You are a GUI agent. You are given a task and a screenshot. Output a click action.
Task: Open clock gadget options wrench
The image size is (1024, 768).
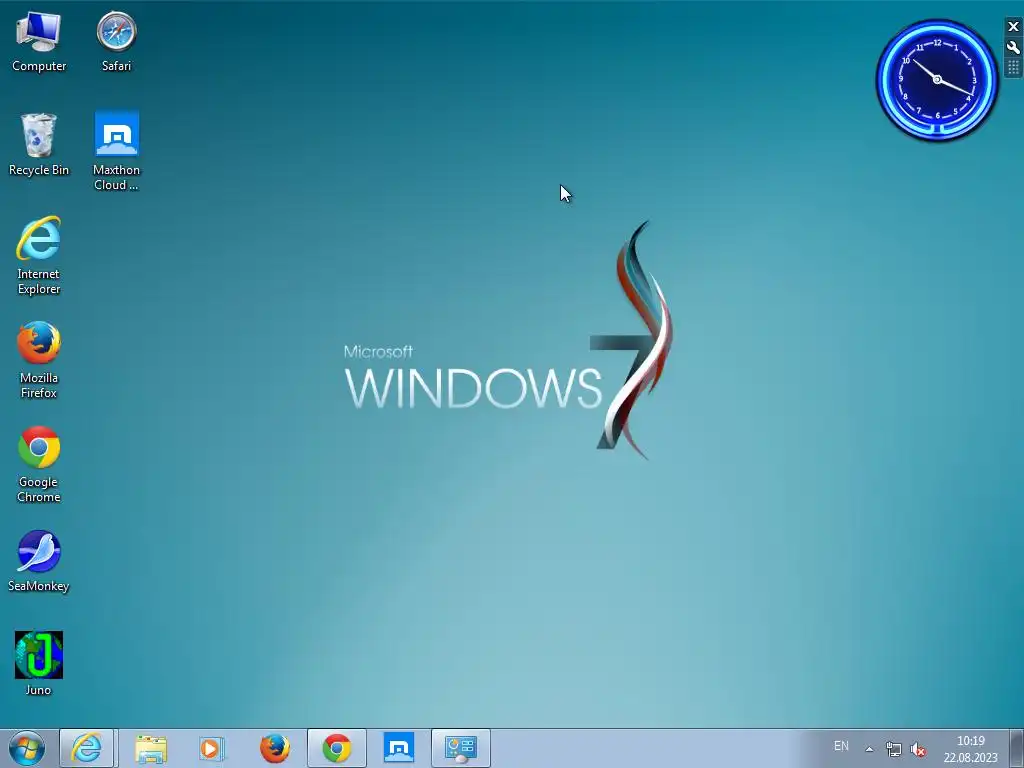pyautogui.click(x=1013, y=47)
